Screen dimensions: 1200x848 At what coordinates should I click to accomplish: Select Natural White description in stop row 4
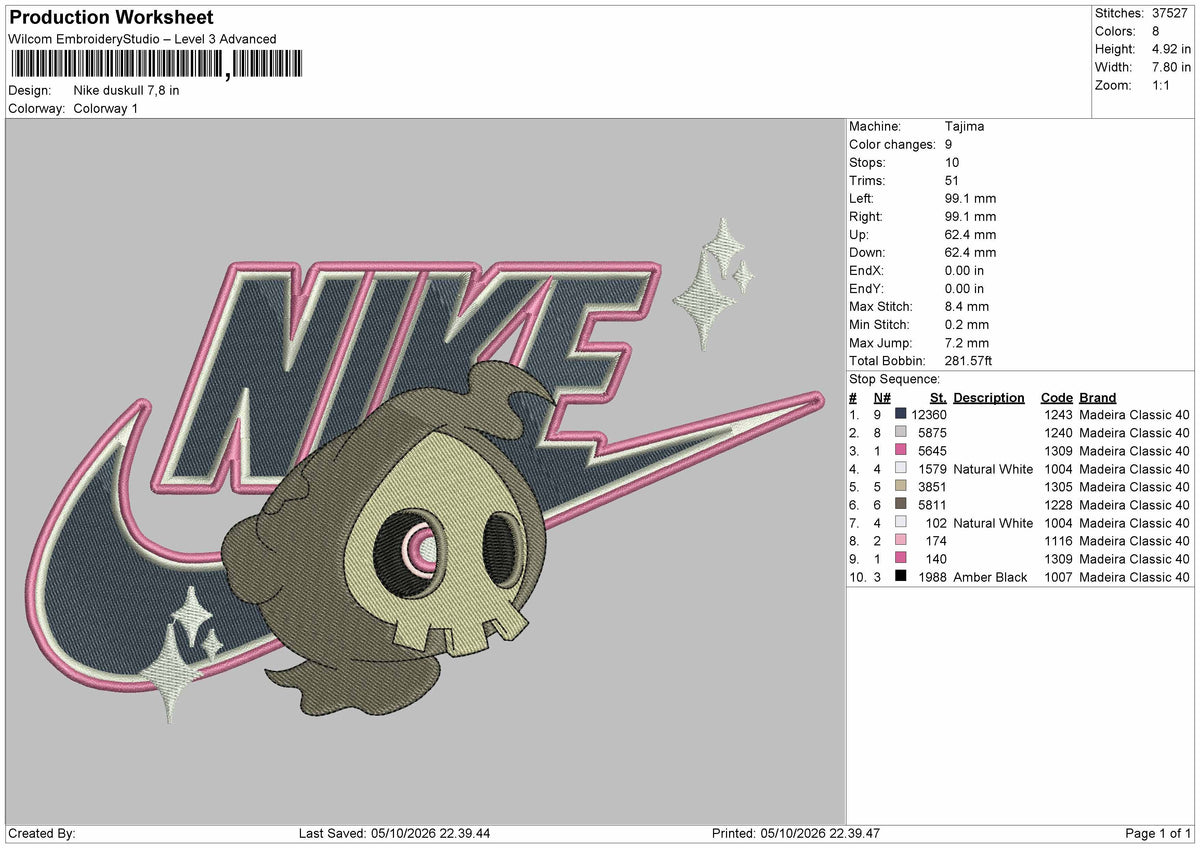993,469
